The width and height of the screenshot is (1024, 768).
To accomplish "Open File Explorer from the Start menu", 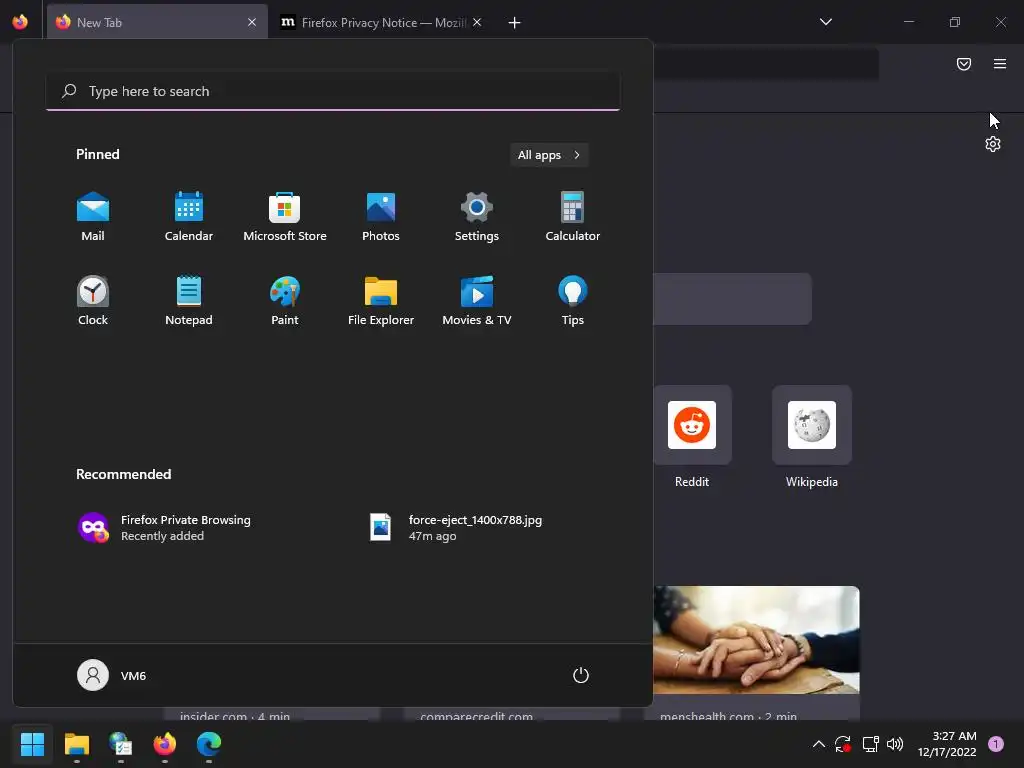I will 381,301.
